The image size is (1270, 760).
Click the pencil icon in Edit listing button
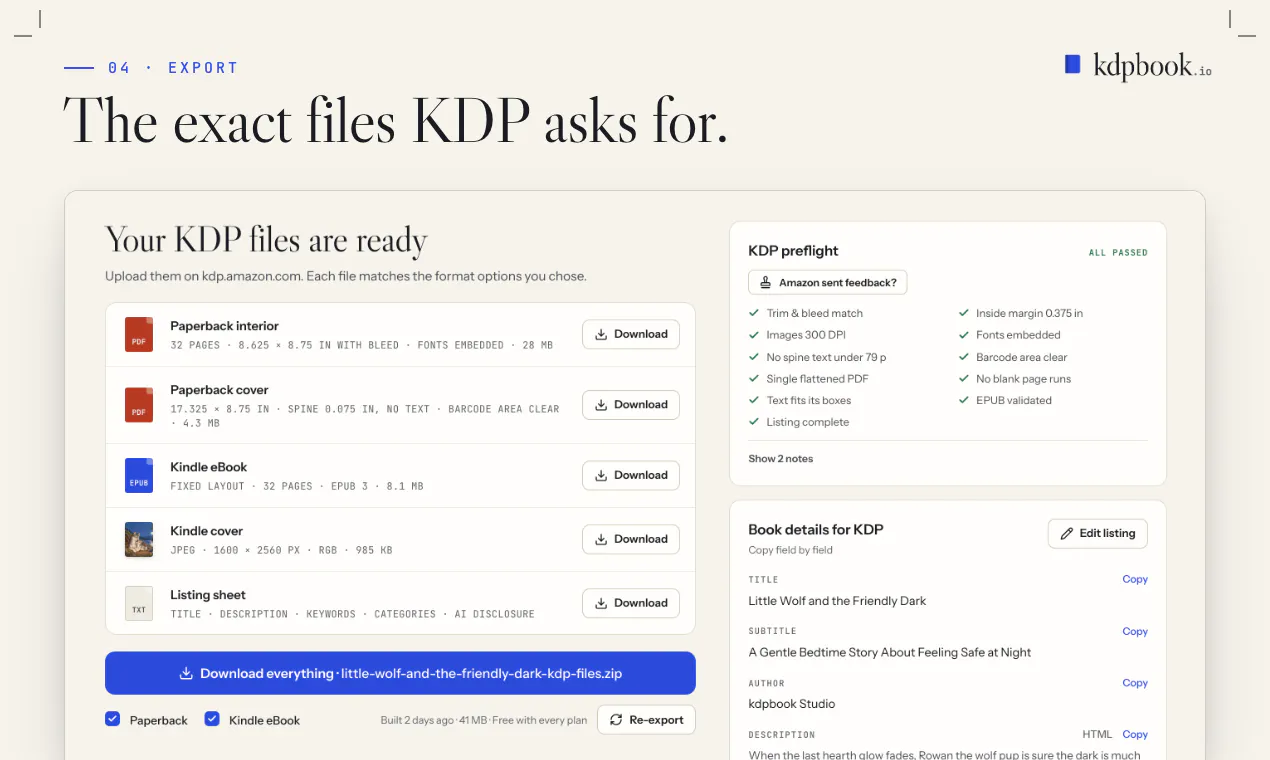click(x=1067, y=533)
